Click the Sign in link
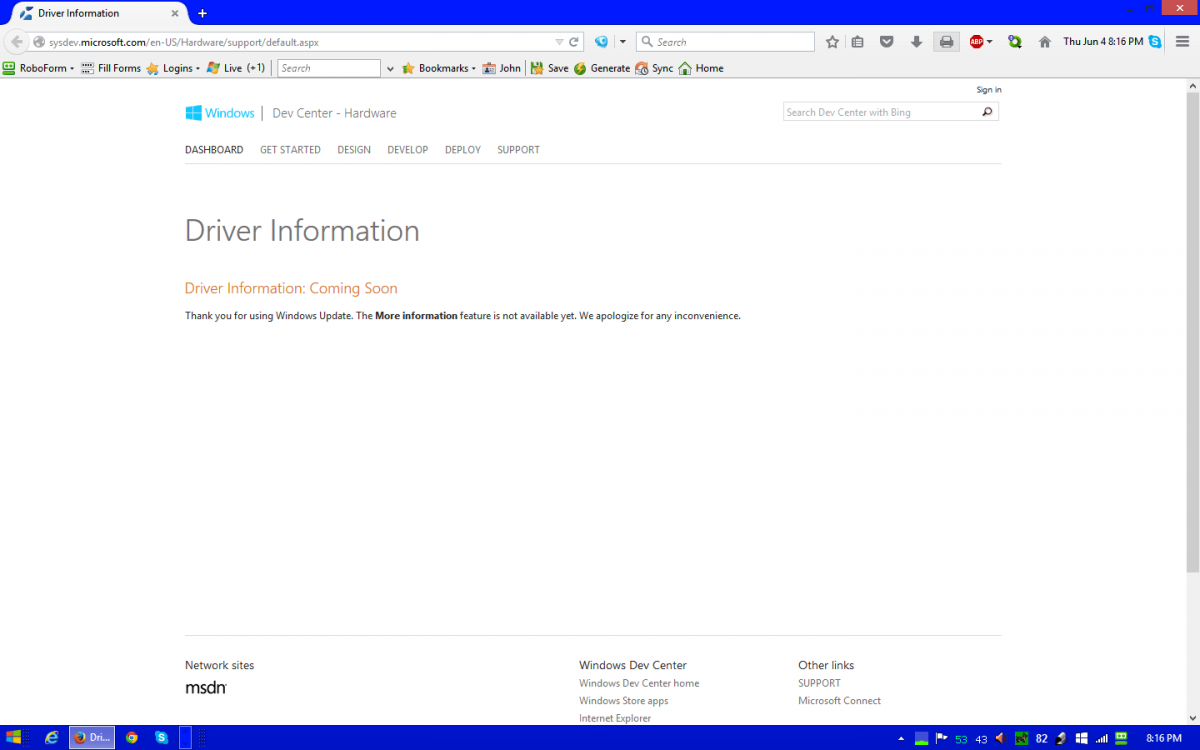Viewport: 1200px width, 750px height. pyautogui.click(x=988, y=90)
